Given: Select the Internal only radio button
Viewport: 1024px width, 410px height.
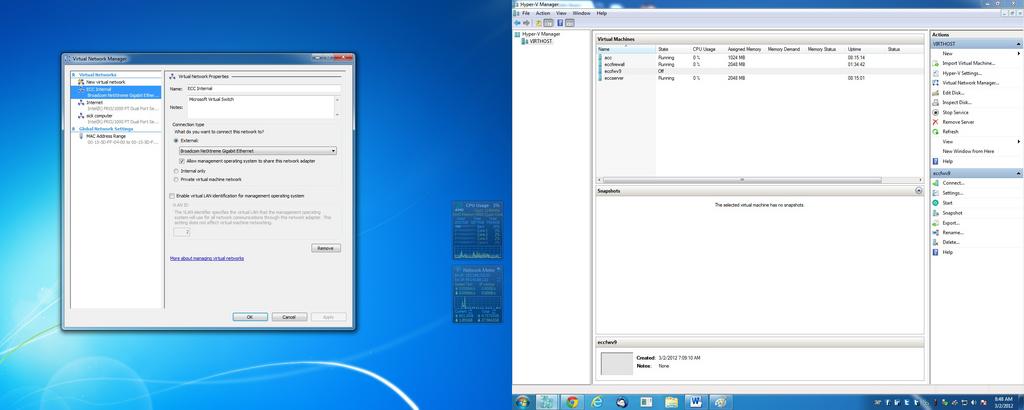Looking at the screenshot, I should coord(176,171).
